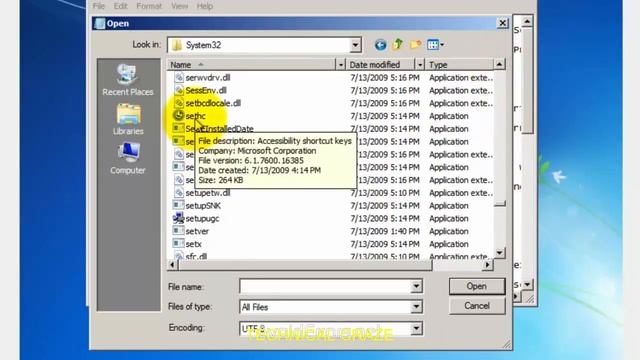This screenshot has height=360, width=640.
Task: Expand the Encoding dropdown arrow
Action: click(x=416, y=328)
